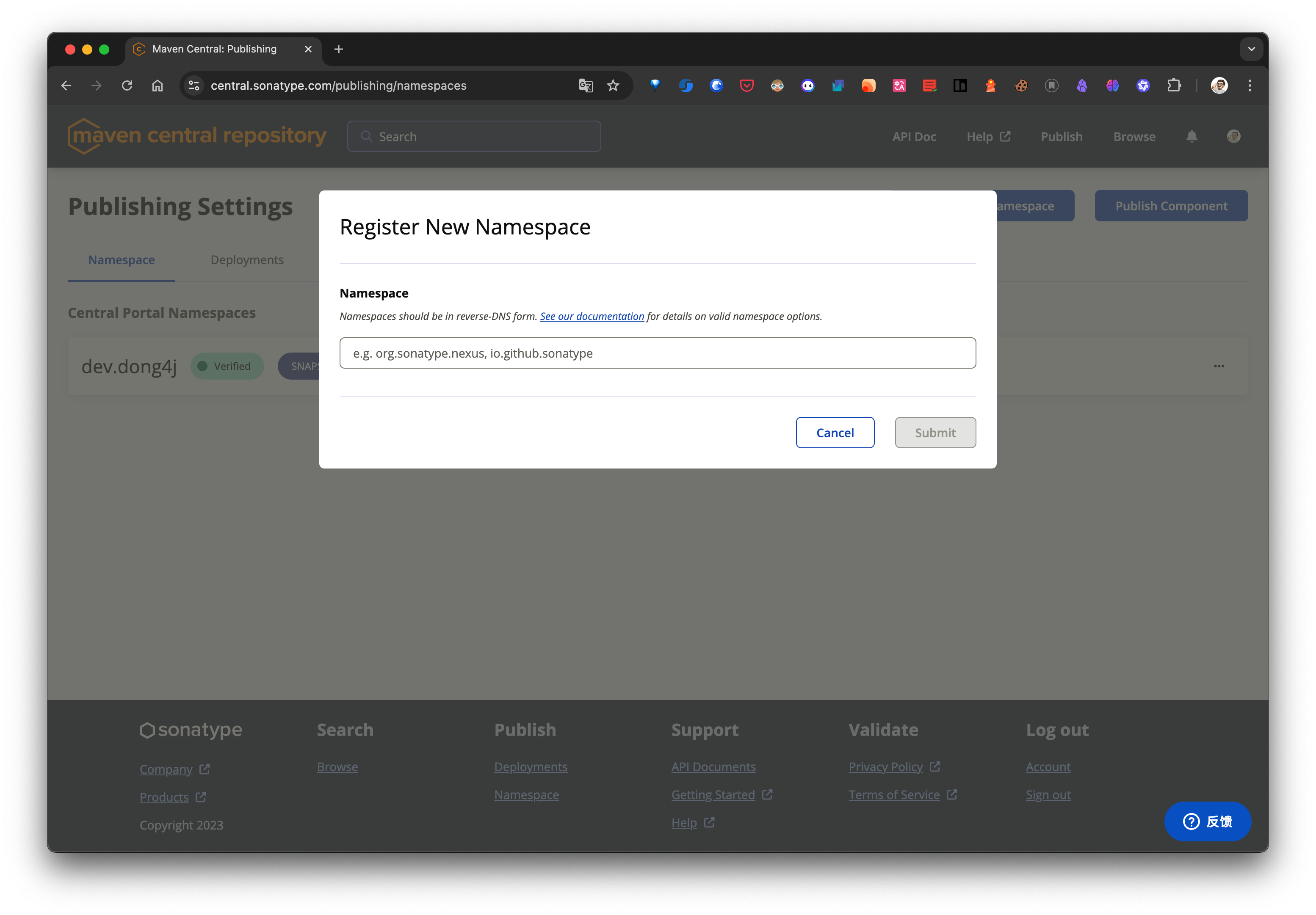The height and width of the screenshot is (915, 1316).
Task: Switch to the Deployments tab
Action: coord(247,259)
